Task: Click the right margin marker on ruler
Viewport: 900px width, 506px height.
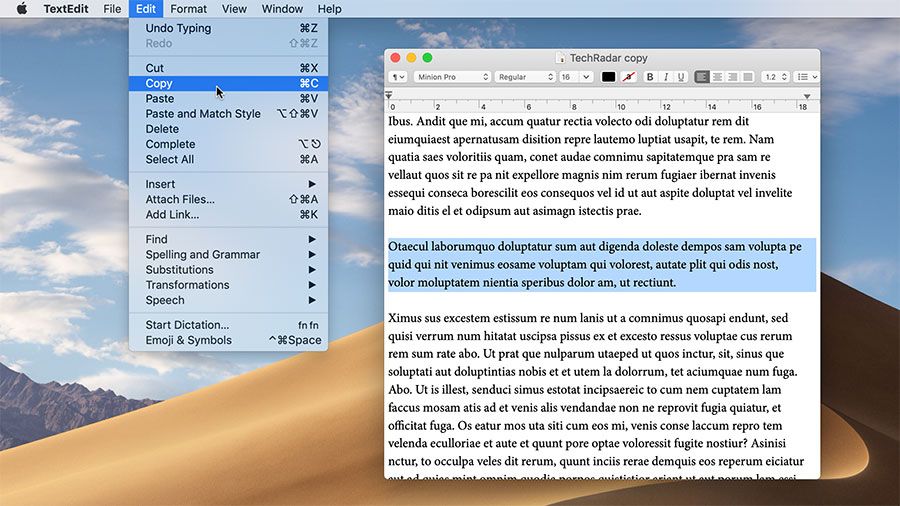Action: (807, 96)
